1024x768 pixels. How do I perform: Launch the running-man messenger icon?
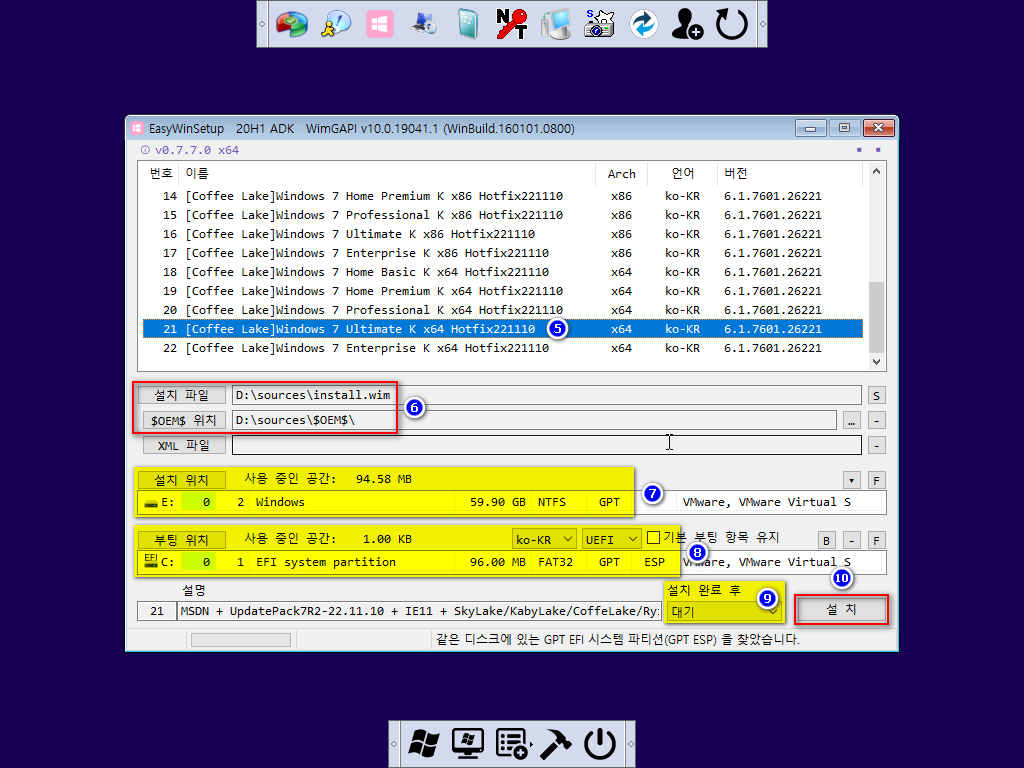coord(336,25)
